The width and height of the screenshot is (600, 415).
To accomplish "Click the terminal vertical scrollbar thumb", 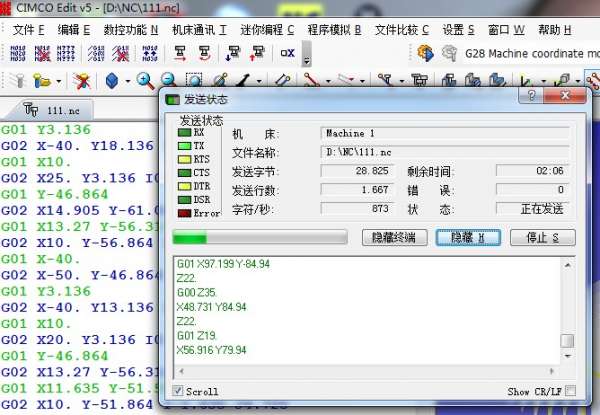I will pos(567,340).
